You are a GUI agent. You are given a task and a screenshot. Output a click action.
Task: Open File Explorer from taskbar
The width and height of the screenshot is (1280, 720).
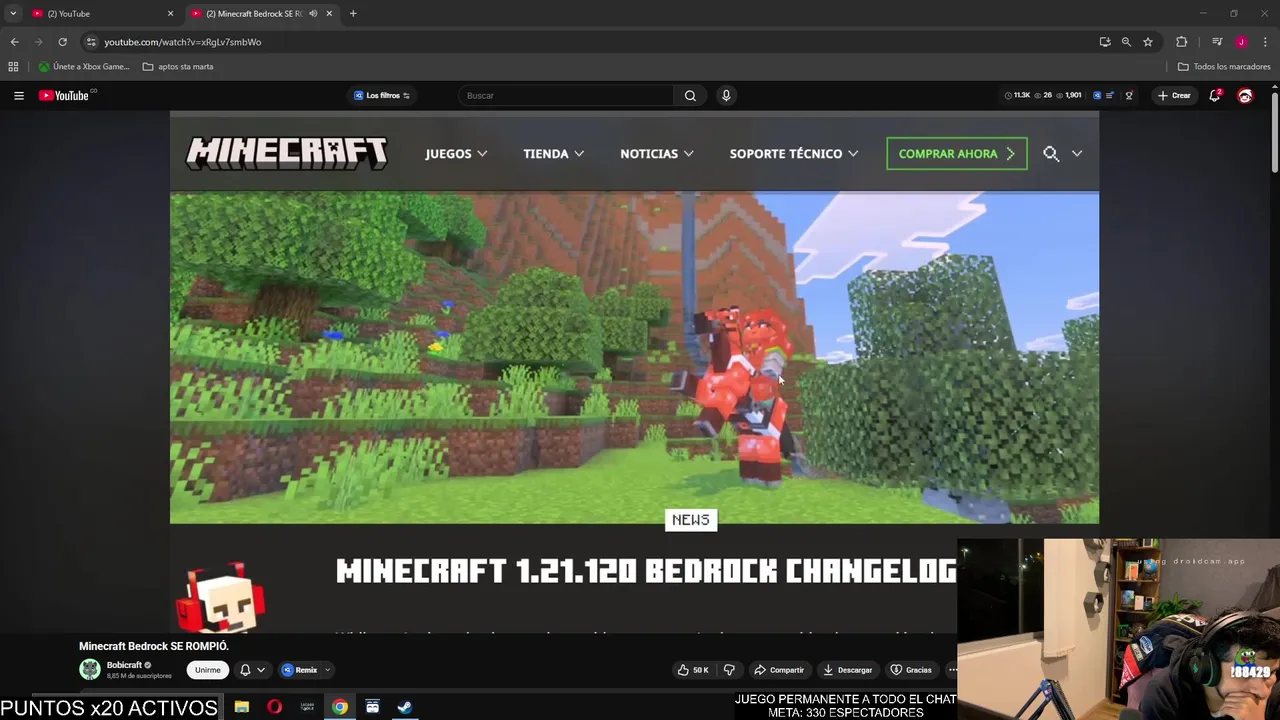(x=242, y=707)
